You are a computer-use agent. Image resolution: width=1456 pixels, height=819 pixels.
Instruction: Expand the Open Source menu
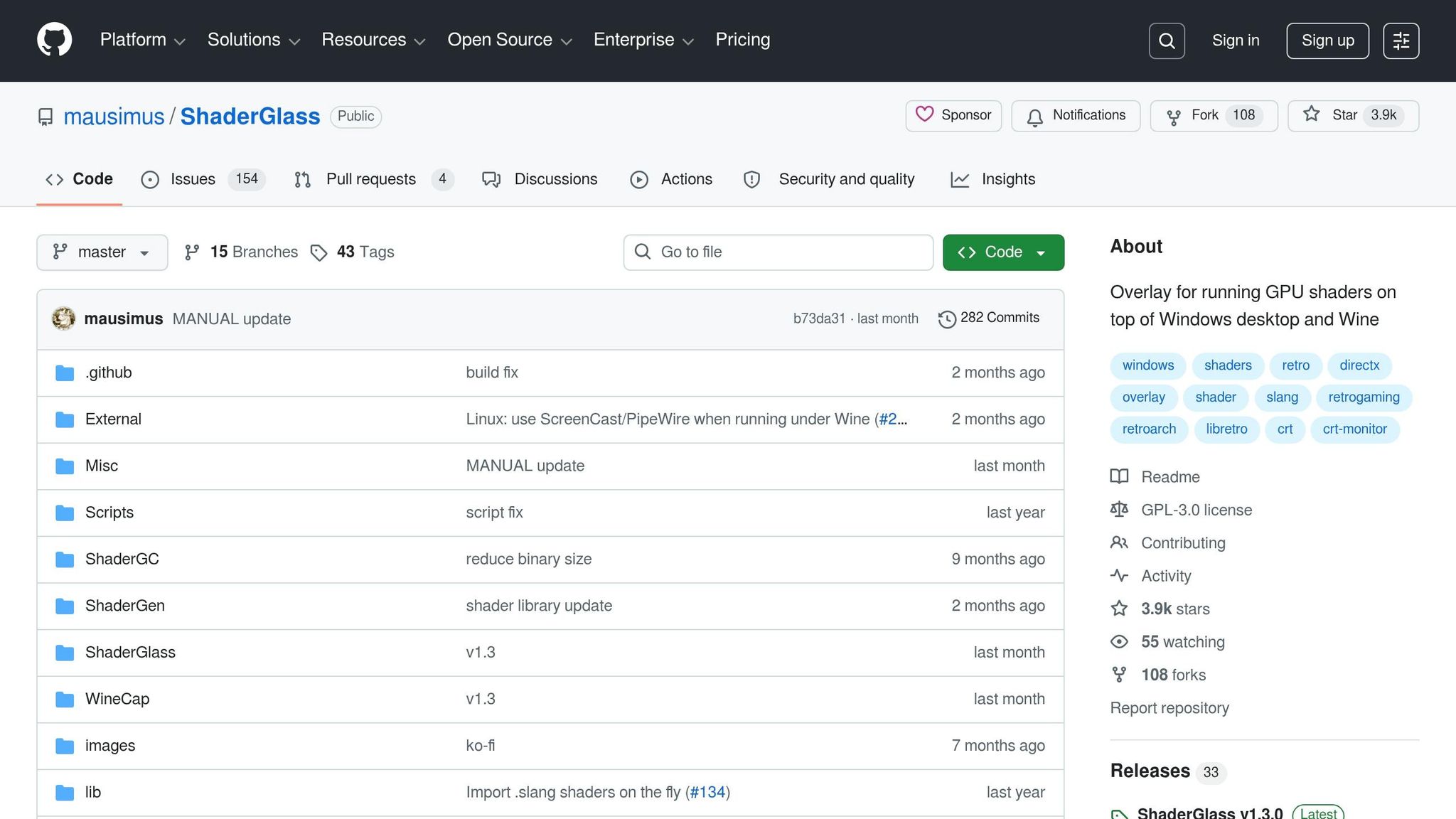(x=509, y=40)
